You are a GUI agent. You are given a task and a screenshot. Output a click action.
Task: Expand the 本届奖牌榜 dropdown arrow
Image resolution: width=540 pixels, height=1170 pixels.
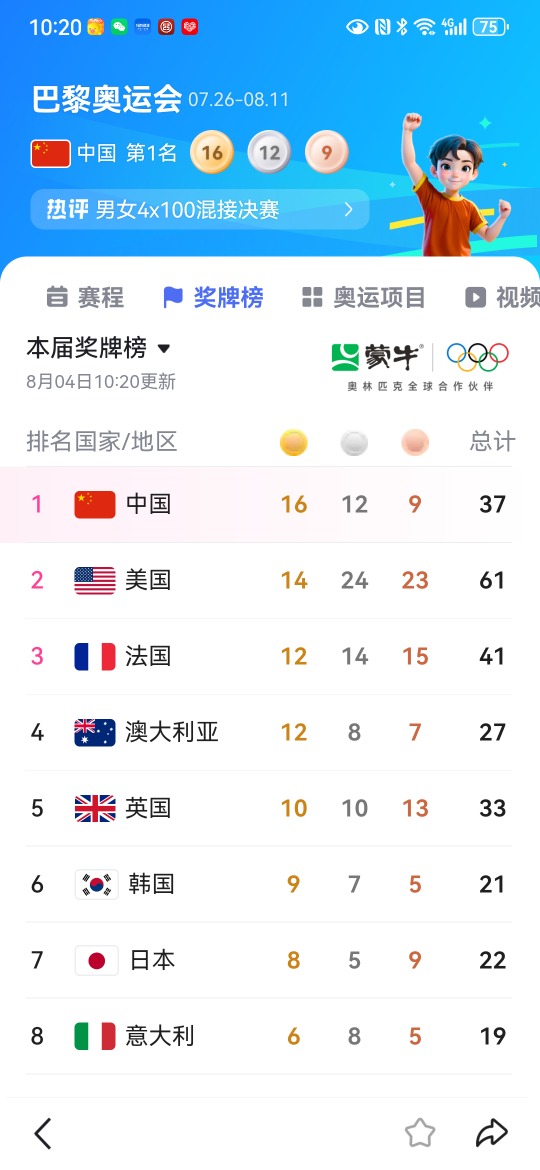click(x=164, y=348)
